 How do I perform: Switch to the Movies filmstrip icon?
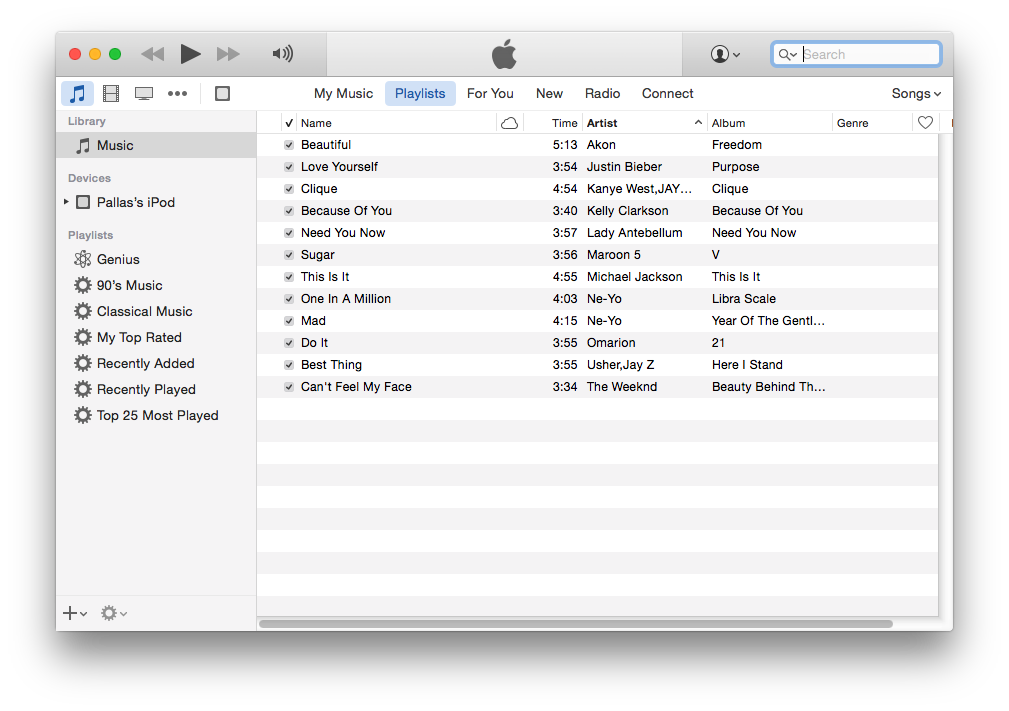click(x=111, y=94)
